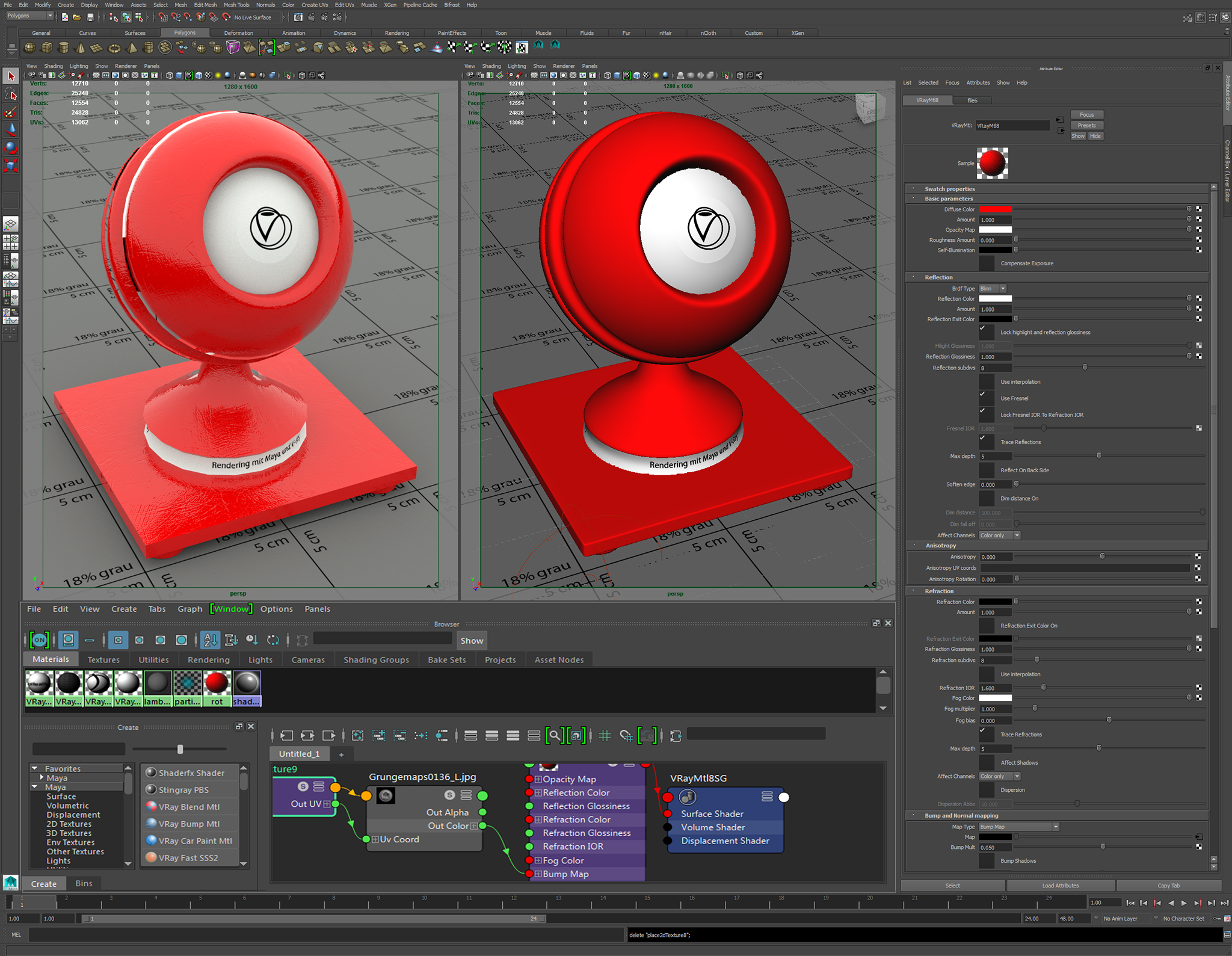Select the arrow selection tool
This screenshot has width=1232, height=956.
pyautogui.click(x=11, y=76)
